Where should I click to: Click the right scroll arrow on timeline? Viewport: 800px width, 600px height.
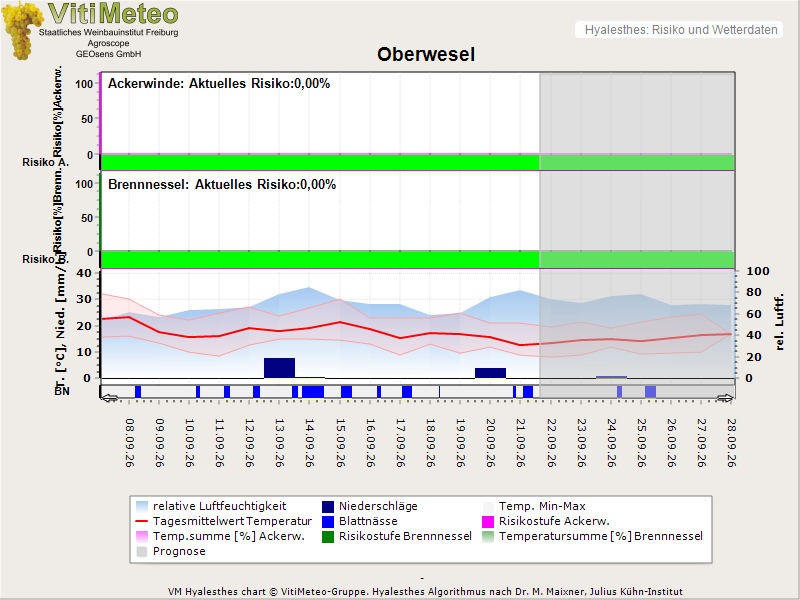point(726,398)
